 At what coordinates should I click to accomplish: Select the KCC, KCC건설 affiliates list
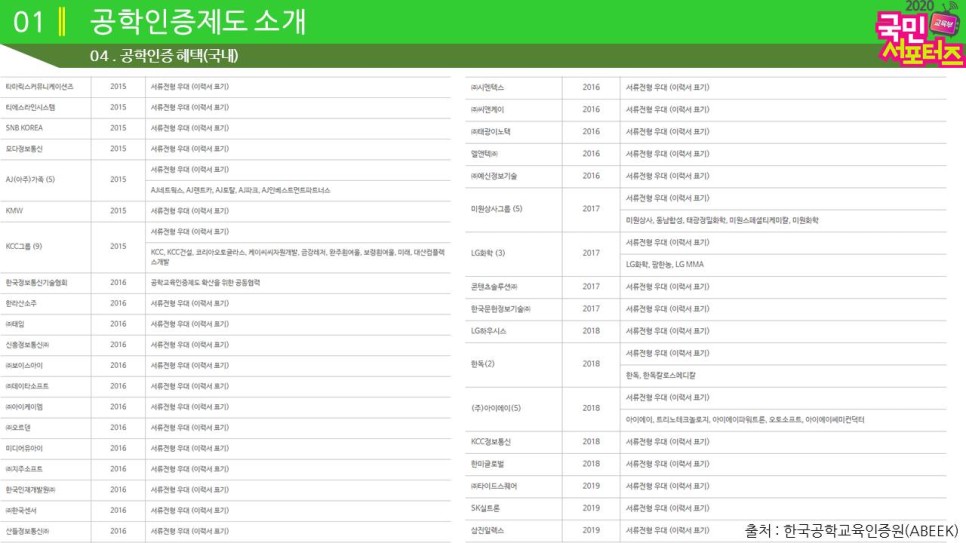[x=298, y=256]
